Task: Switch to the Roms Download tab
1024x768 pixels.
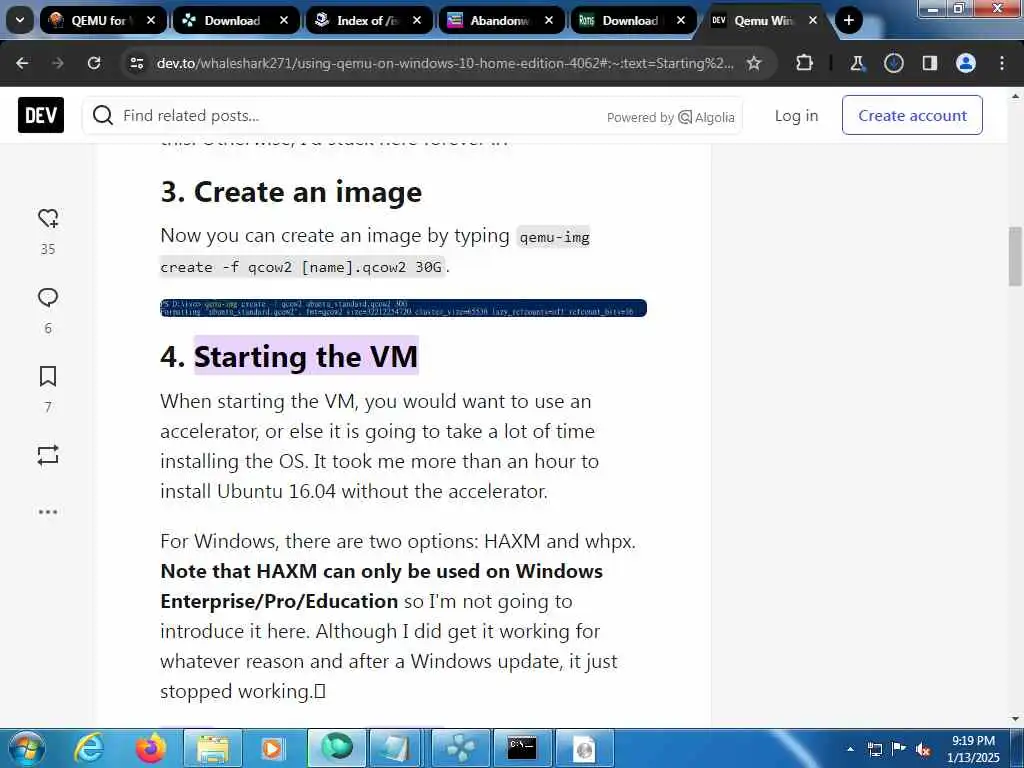Action: click(633, 20)
